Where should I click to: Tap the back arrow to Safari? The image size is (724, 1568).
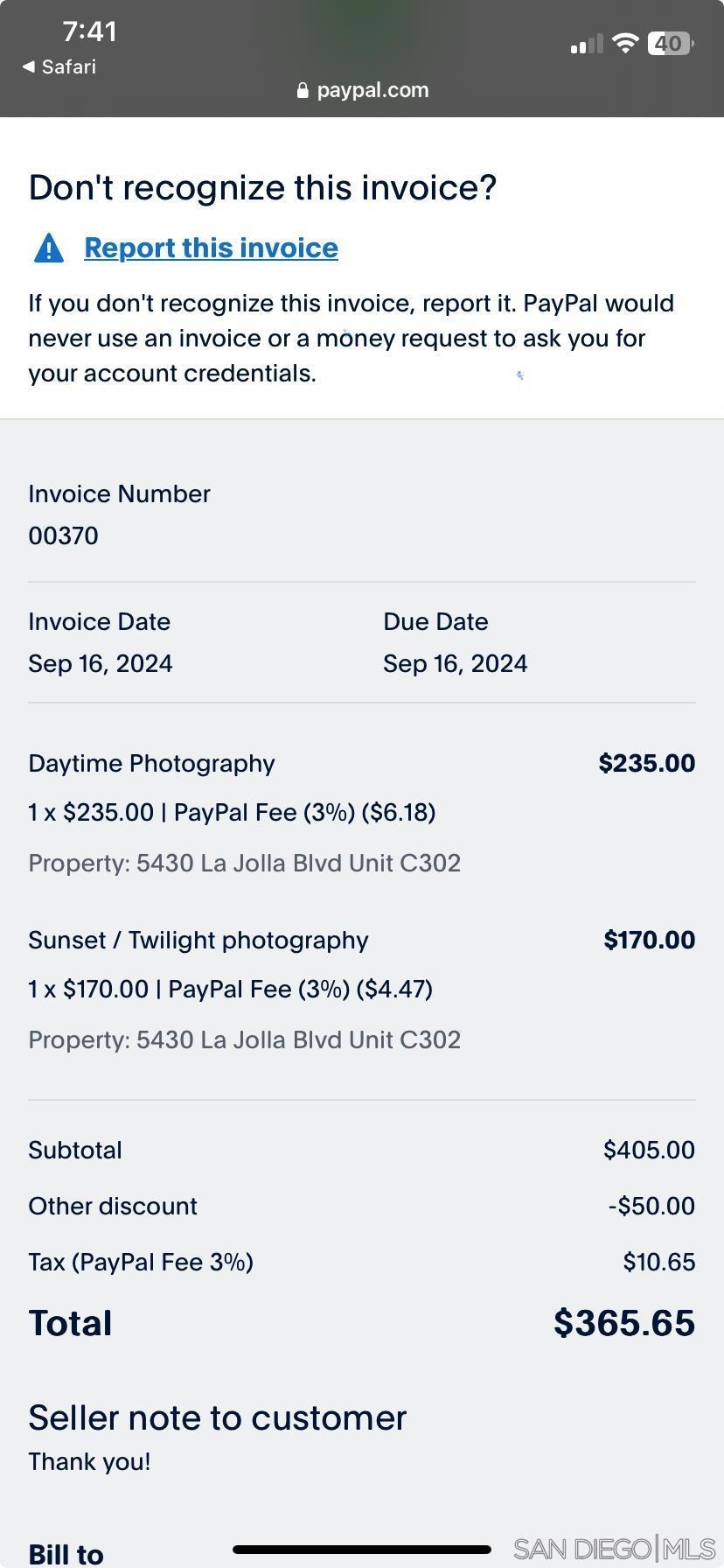point(30,67)
